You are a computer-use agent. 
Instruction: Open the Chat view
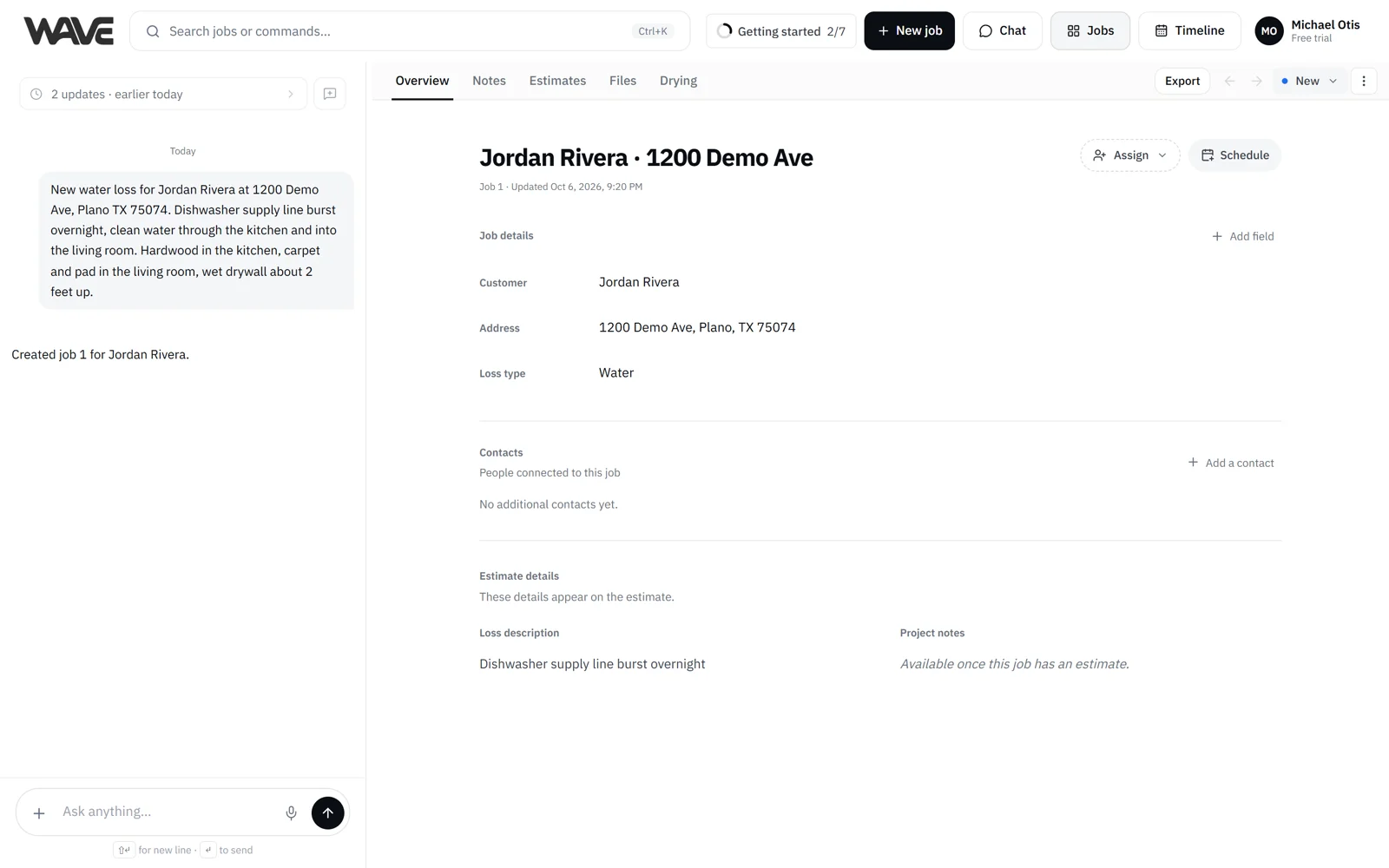1002,31
